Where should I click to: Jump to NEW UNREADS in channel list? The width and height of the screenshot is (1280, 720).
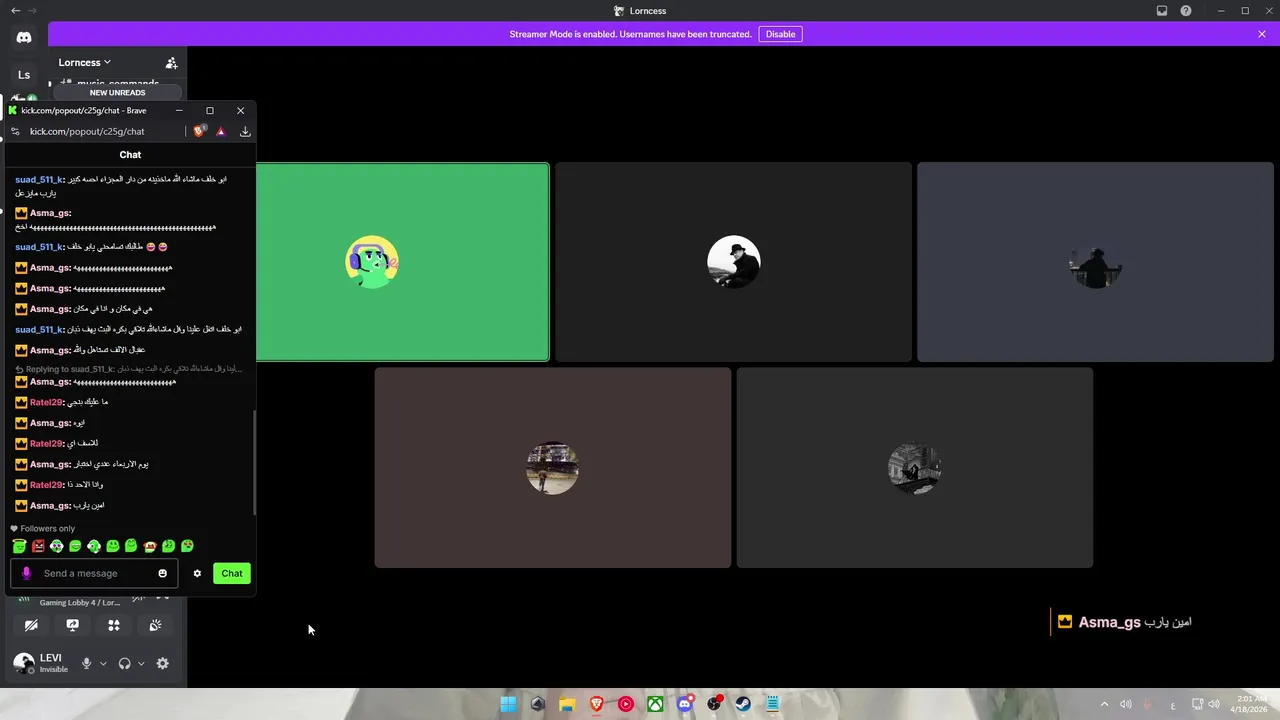(x=117, y=93)
